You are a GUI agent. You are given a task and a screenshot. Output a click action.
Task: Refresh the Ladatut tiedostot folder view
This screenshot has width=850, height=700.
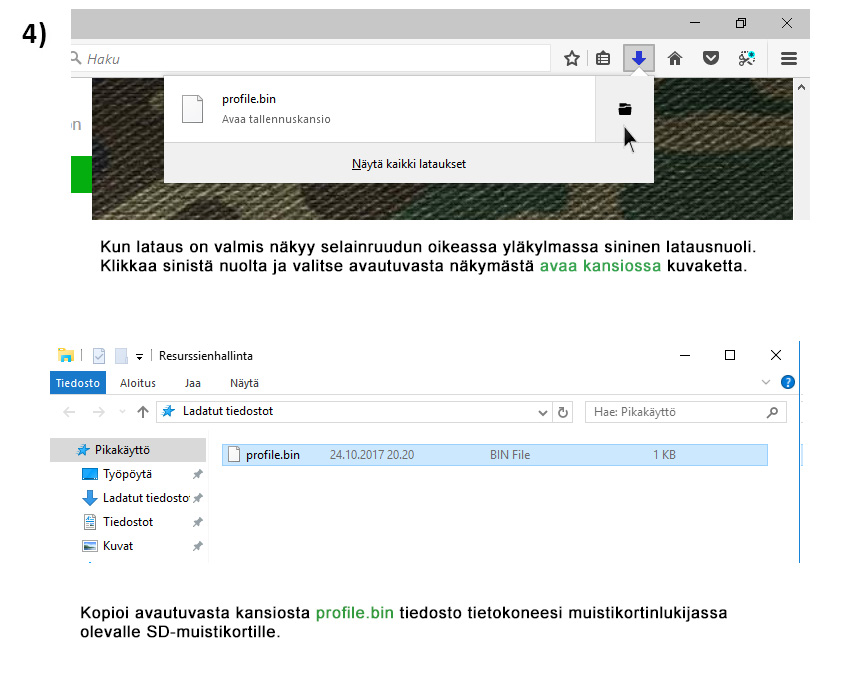(x=563, y=412)
